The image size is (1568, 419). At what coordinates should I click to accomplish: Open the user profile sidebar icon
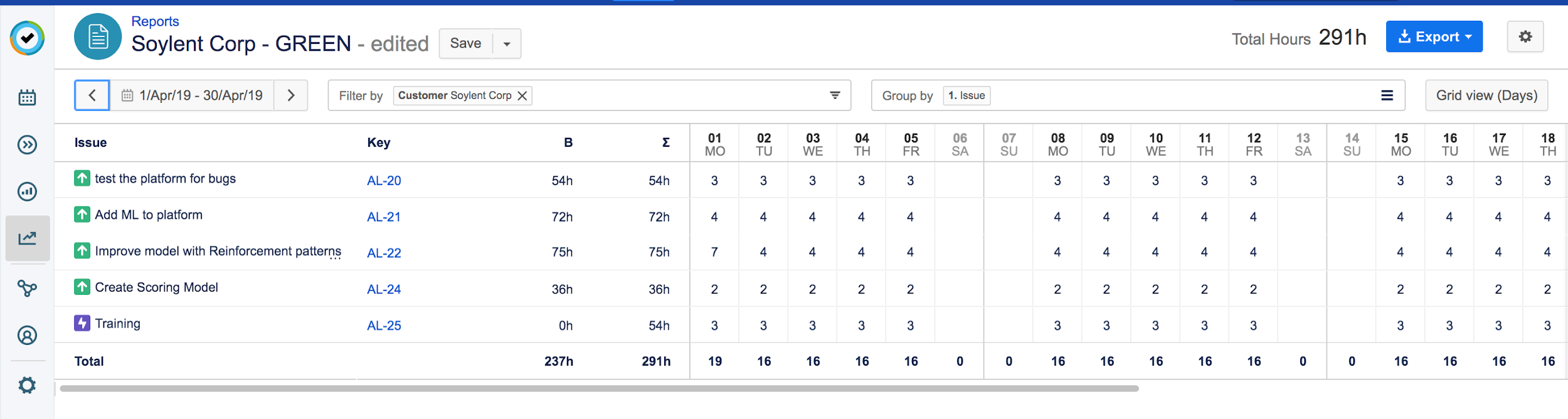27,336
